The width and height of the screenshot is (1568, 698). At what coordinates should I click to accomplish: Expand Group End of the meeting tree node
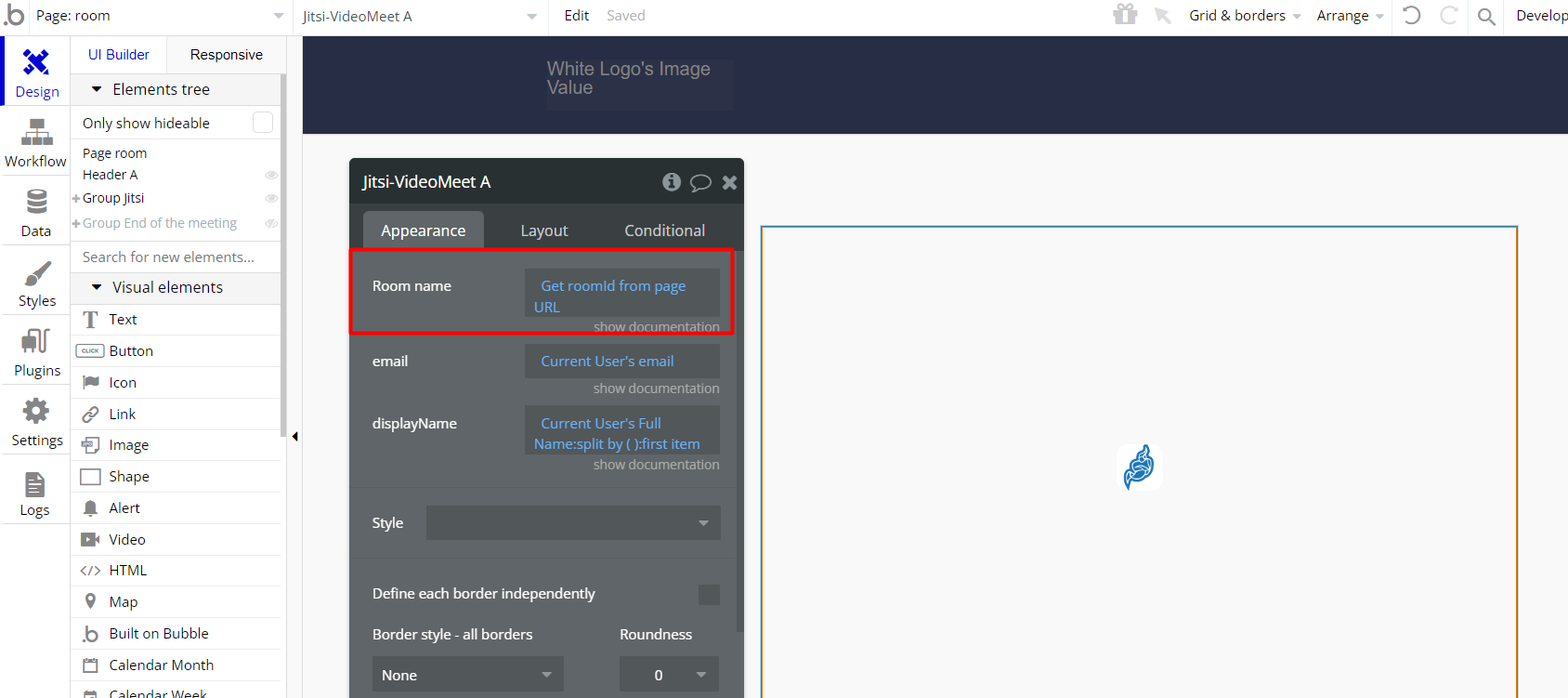point(76,223)
